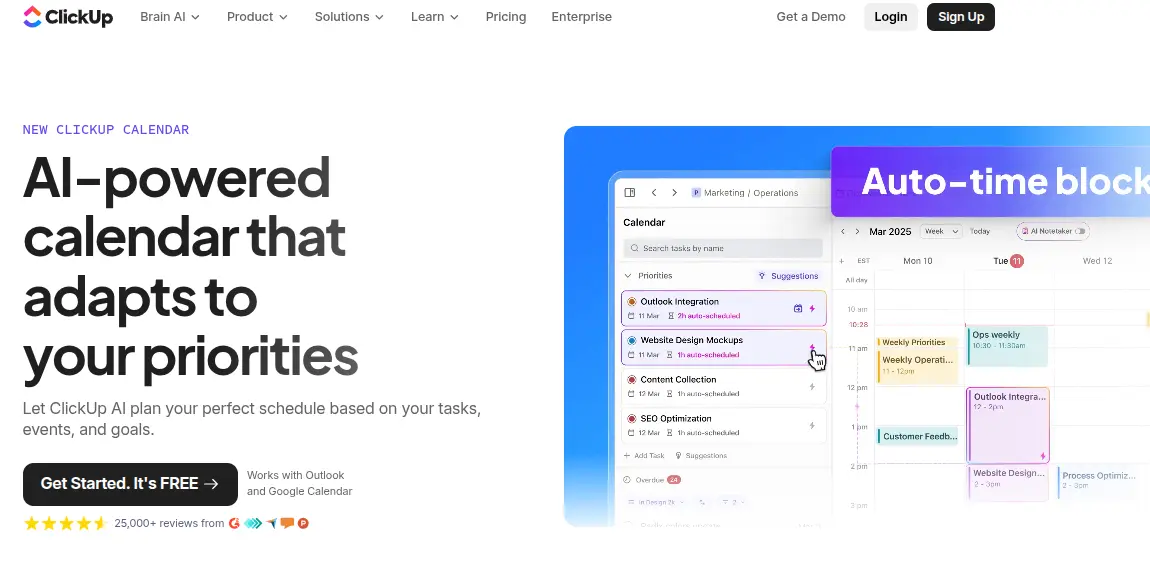
Task: Click the blue status circle of Website Design Mockups
Action: point(631,340)
